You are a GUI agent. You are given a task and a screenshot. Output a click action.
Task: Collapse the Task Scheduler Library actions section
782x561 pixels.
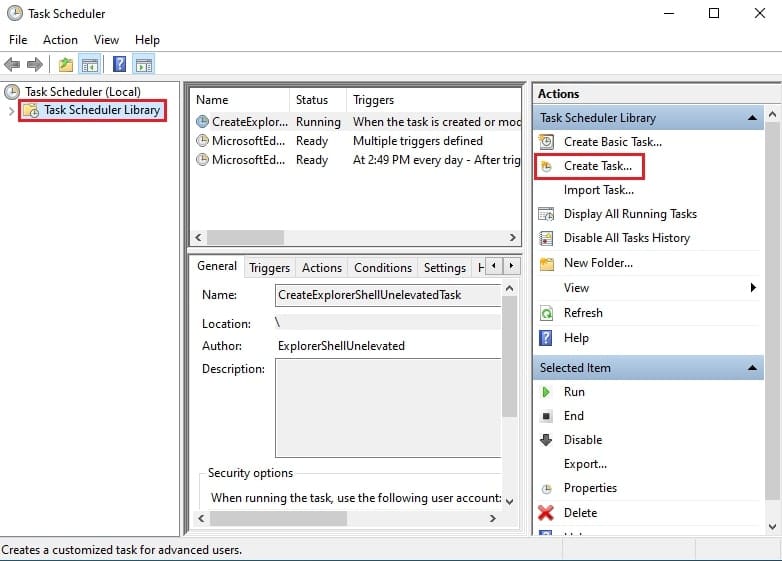point(752,118)
